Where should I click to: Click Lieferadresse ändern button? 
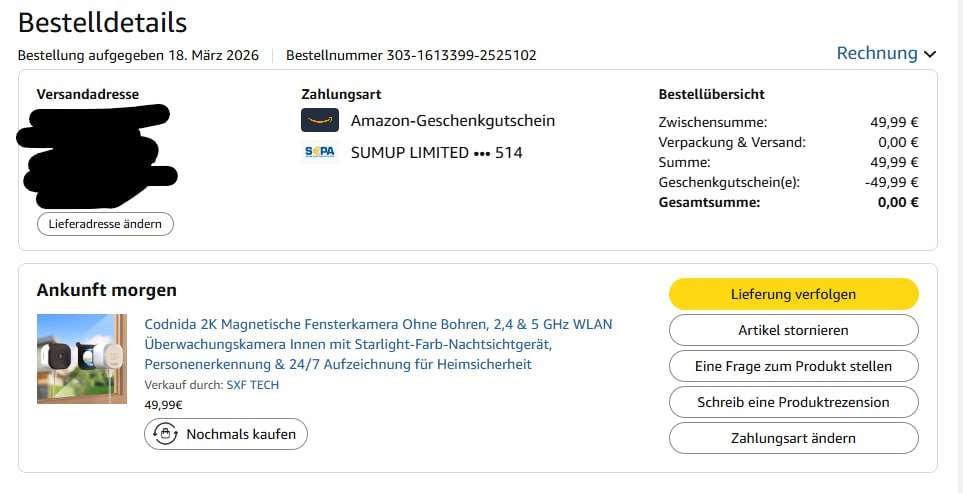[x=105, y=224]
